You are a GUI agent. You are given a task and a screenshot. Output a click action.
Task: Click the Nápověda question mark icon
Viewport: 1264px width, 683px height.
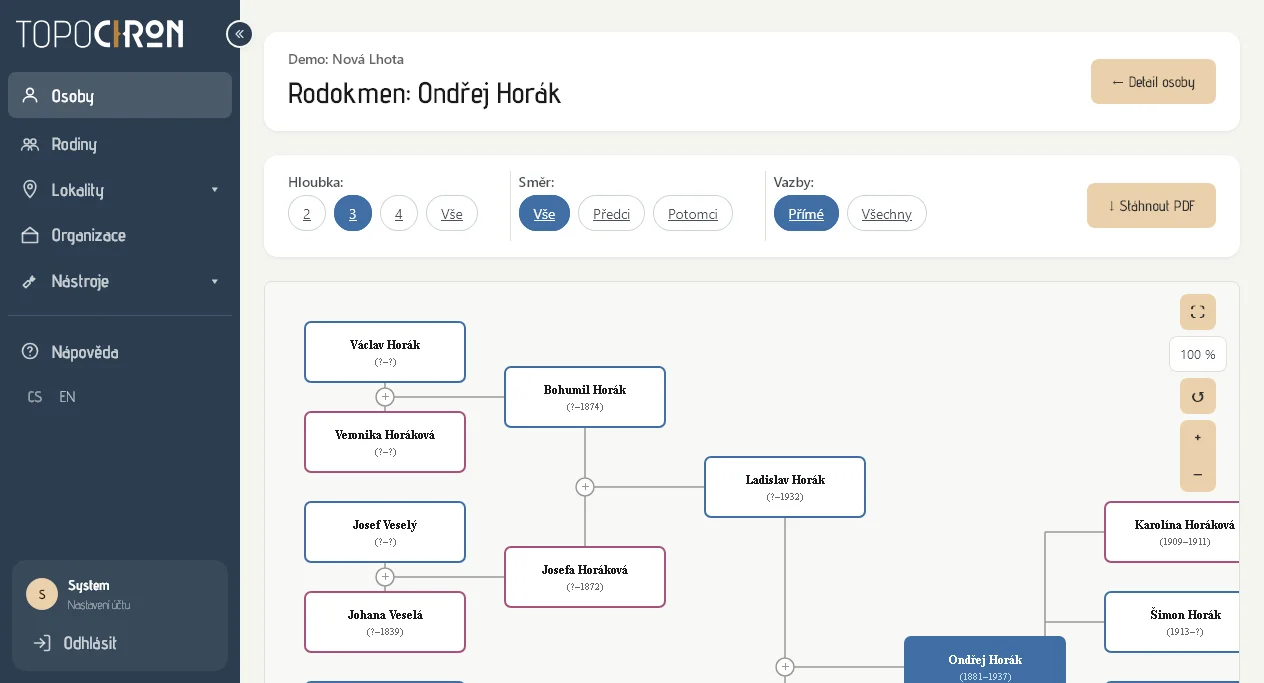coord(30,352)
